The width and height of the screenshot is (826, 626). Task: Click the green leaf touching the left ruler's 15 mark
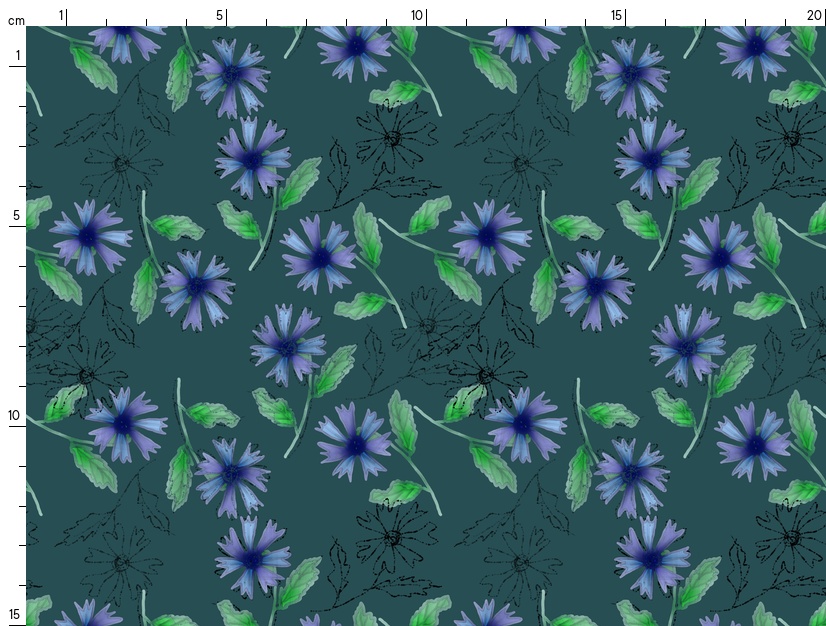point(38,609)
